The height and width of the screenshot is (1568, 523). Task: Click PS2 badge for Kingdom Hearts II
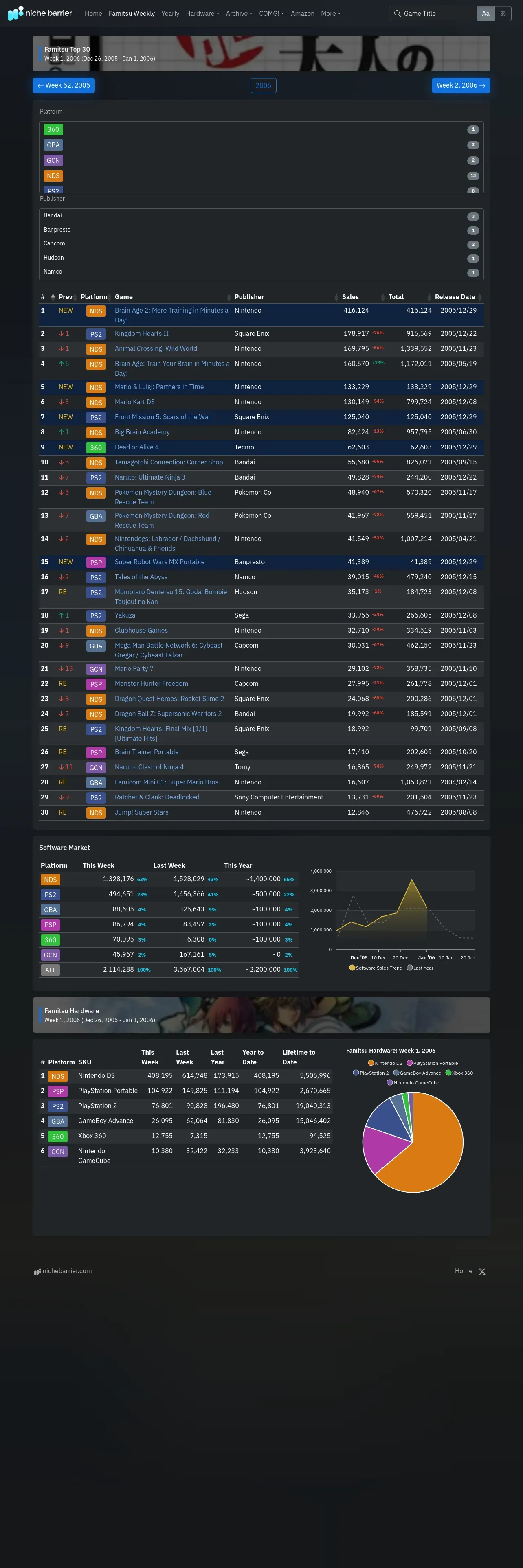click(x=96, y=334)
